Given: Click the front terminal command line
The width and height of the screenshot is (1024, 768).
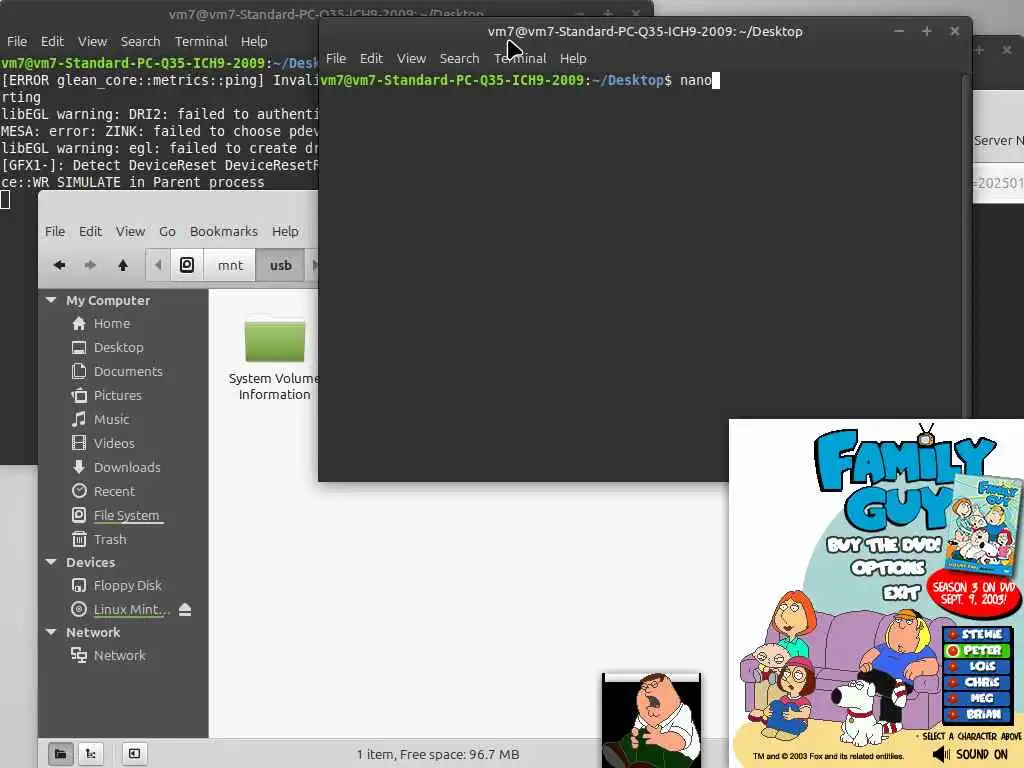Looking at the screenshot, I should [x=519, y=80].
